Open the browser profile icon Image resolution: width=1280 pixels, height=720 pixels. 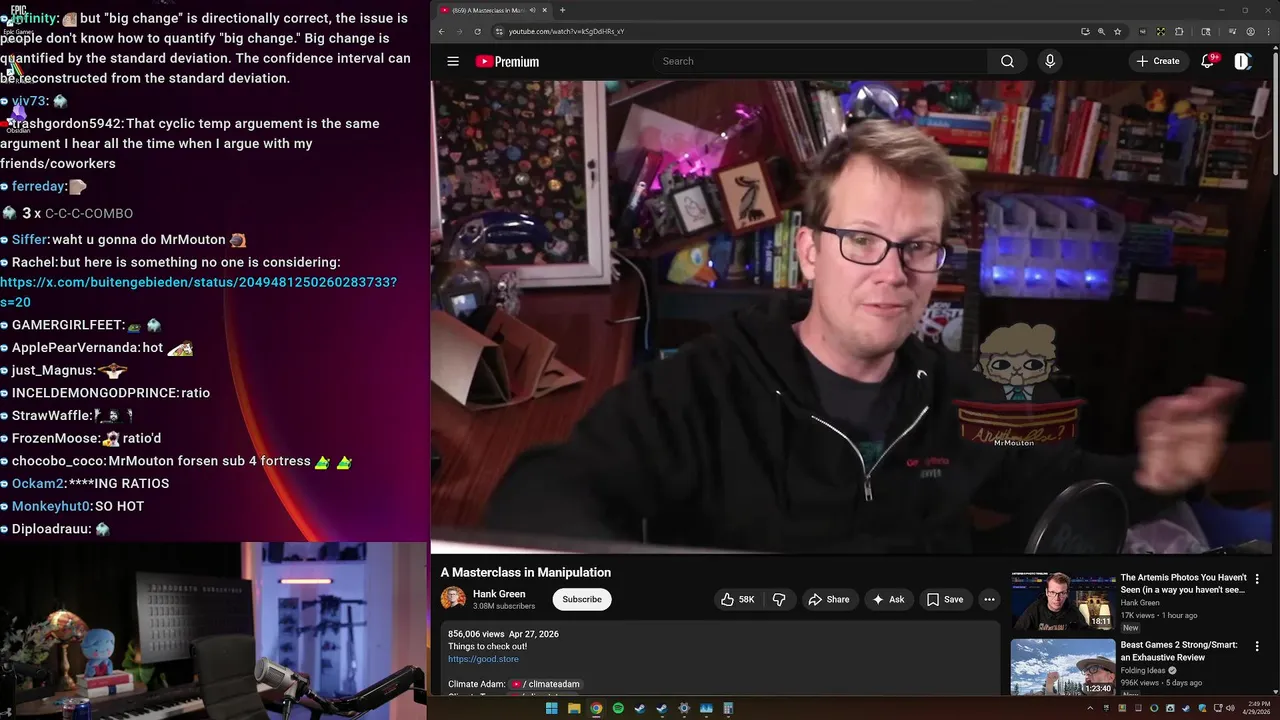point(1250,31)
